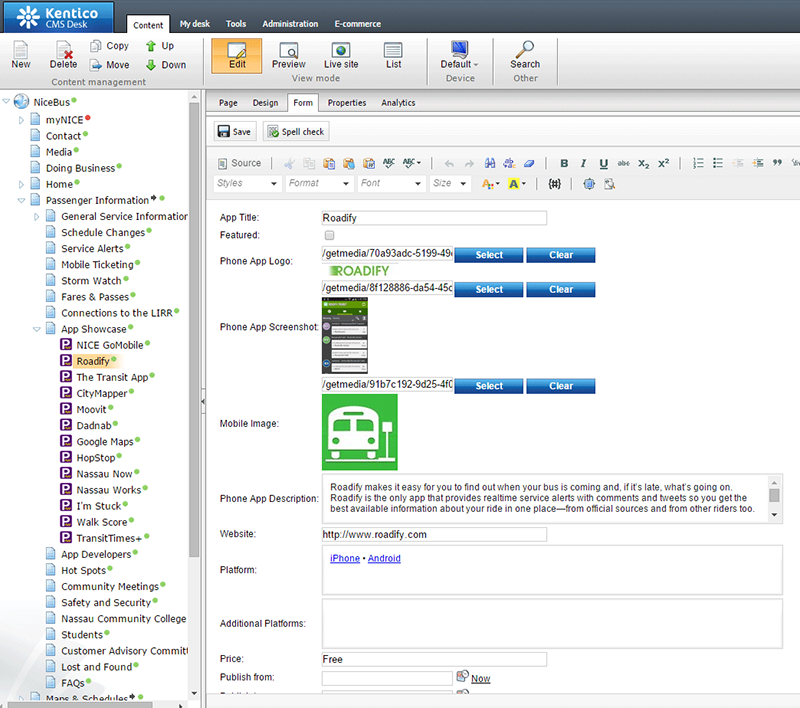
Task: Open the Search tool
Action: tap(525, 56)
